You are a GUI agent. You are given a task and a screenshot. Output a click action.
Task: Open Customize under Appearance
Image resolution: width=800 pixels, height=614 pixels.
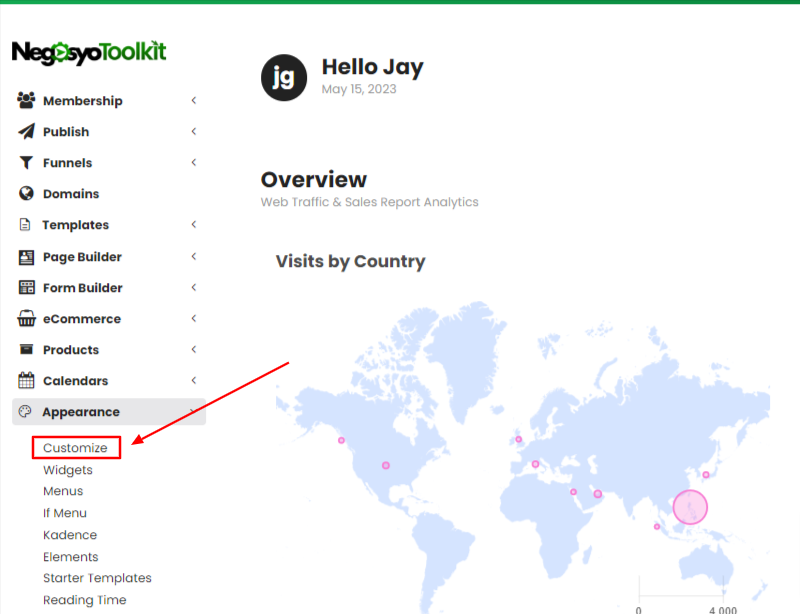click(x=76, y=448)
